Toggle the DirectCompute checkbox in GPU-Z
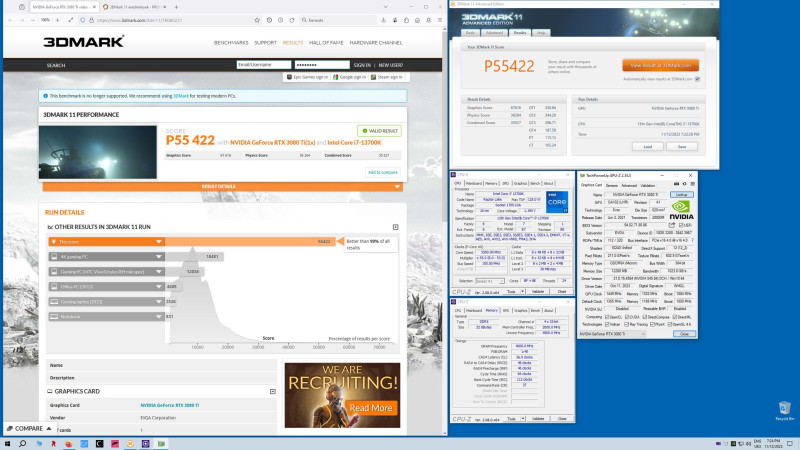Image resolution: width=800 pixels, height=450 pixels. (646, 317)
